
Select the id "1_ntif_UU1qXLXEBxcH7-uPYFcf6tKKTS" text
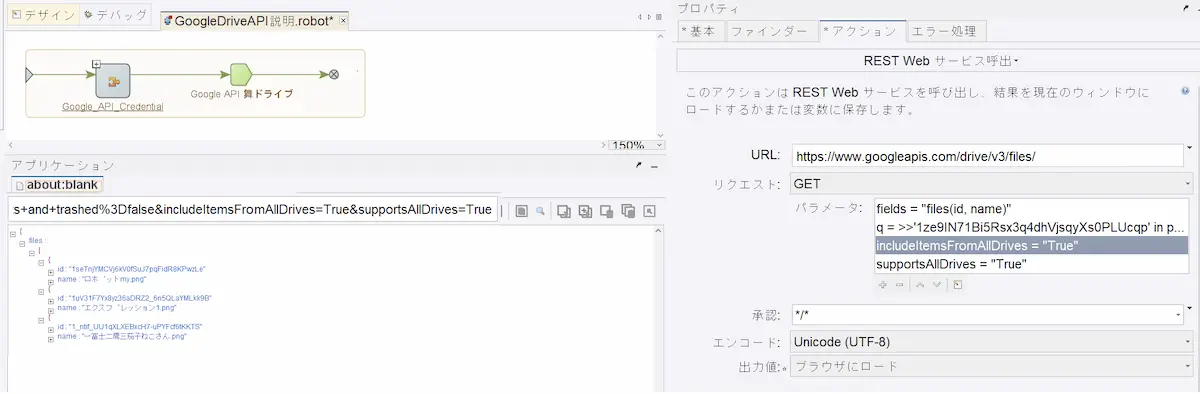tap(130, 328)
